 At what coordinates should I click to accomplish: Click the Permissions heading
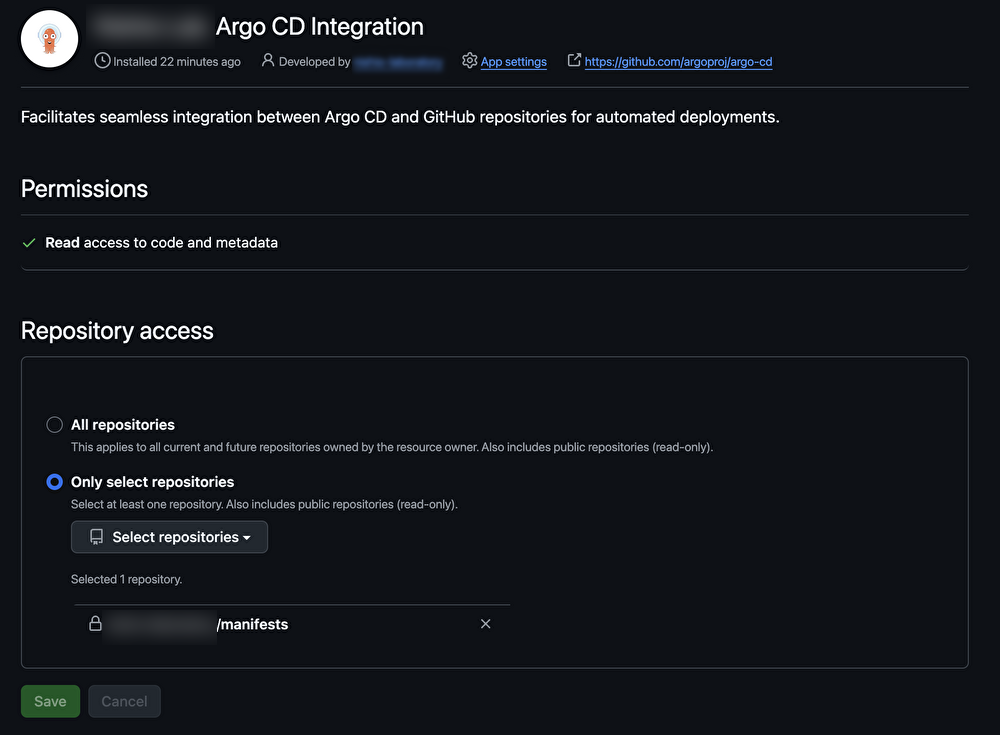point(84,189)
